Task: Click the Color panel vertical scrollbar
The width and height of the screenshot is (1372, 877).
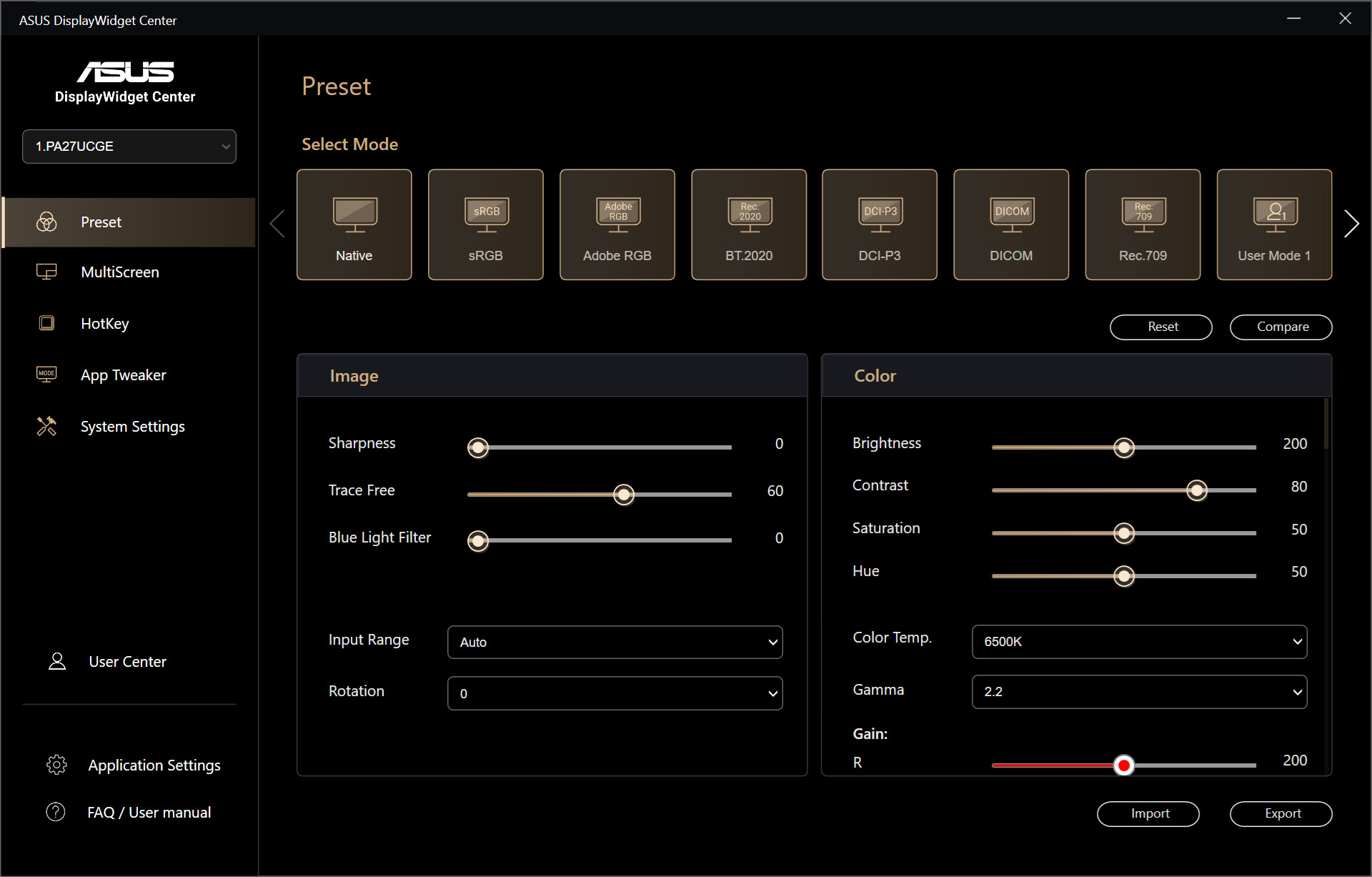Action: click(1327, 424)
